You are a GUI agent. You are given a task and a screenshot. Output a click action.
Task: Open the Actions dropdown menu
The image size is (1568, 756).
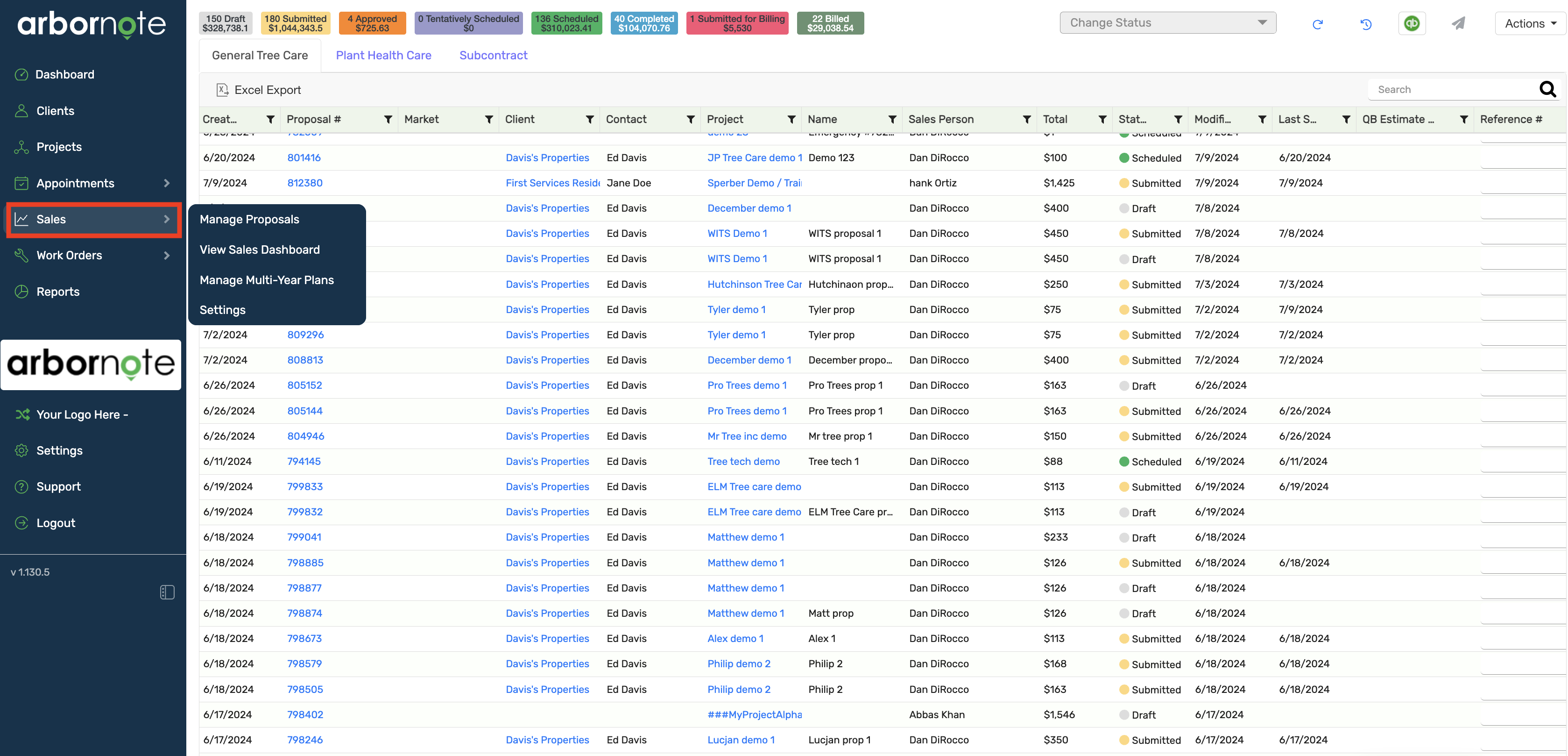[1530, 24]
